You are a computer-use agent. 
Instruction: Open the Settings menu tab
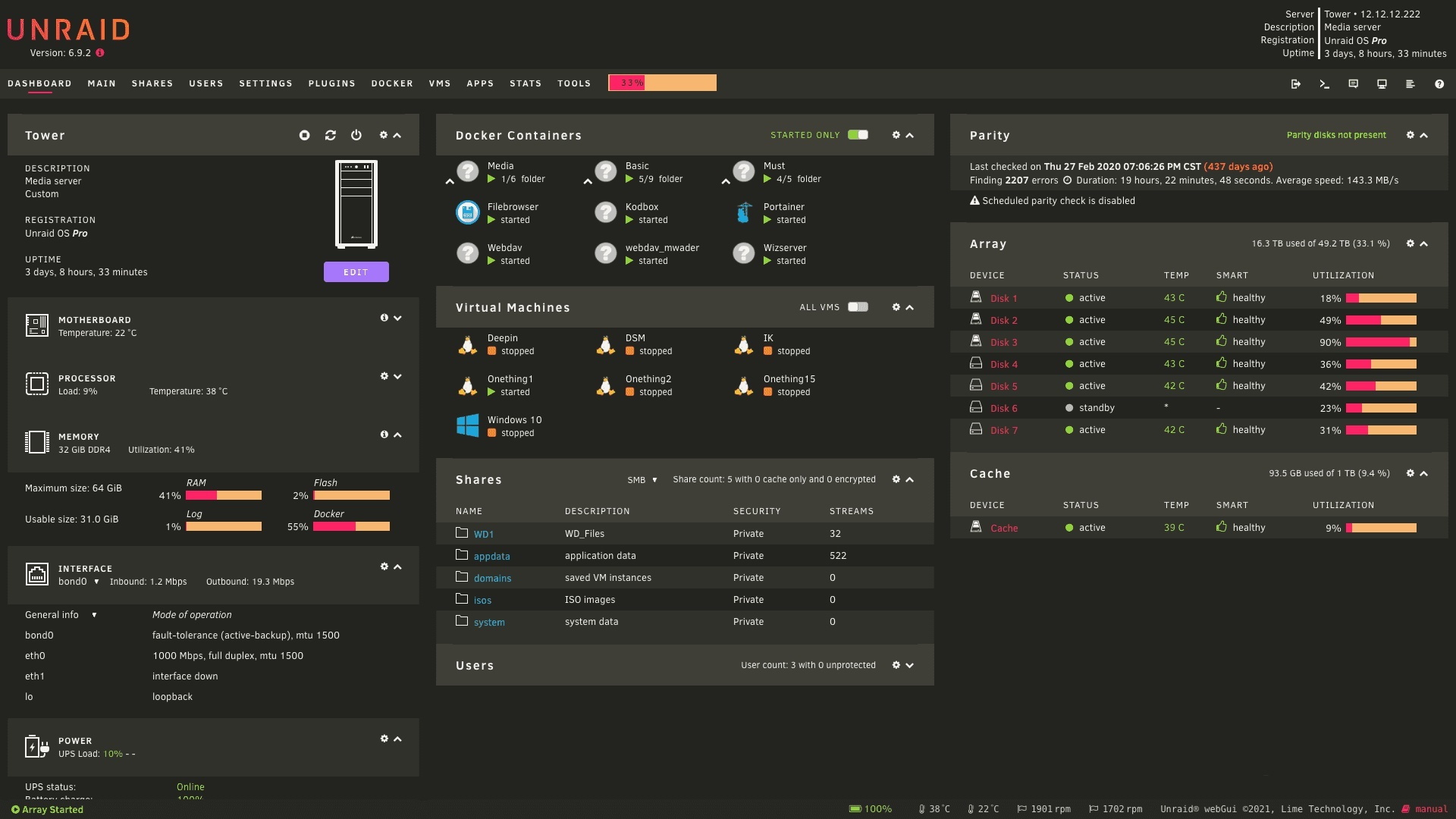[265, 83]
